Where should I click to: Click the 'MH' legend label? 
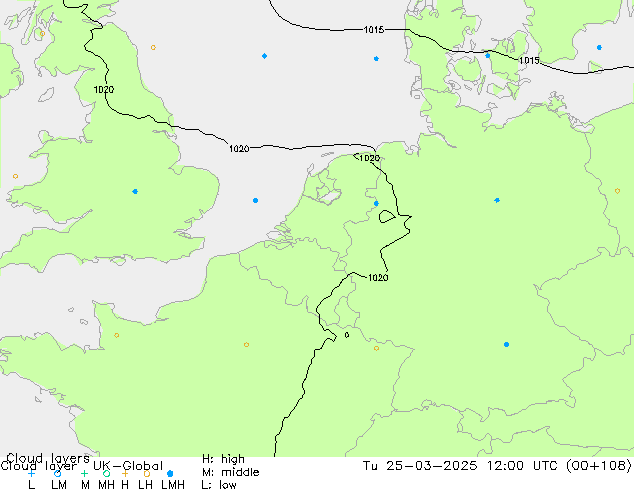(106, 485)
